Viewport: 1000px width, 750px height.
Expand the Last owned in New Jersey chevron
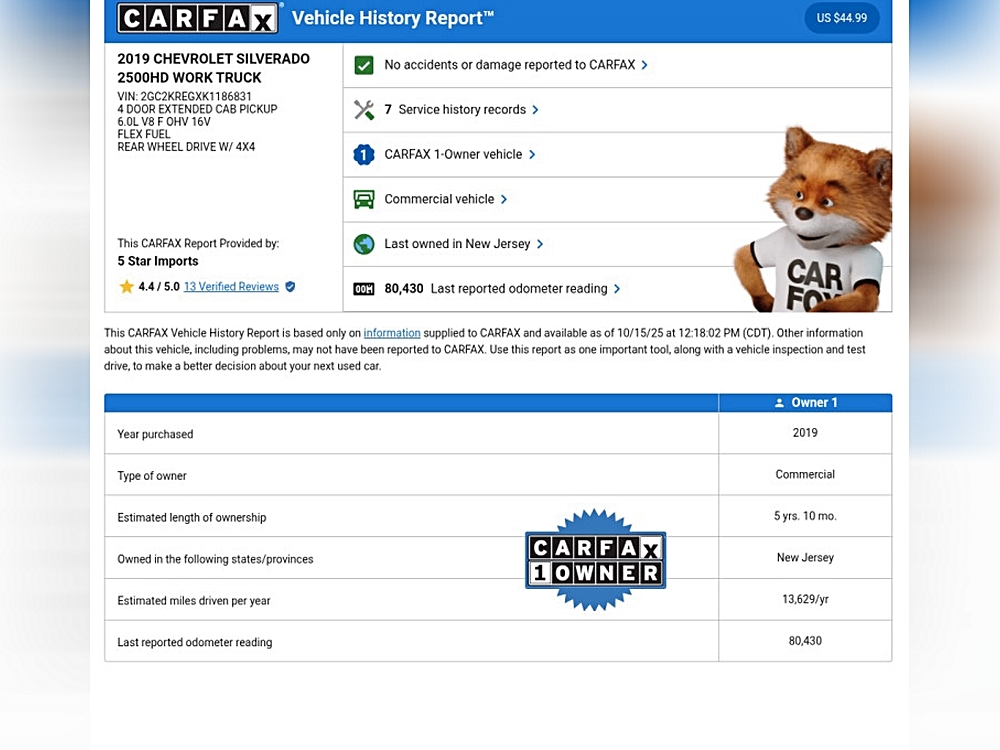pyautogui.click(x=540, y=244)
